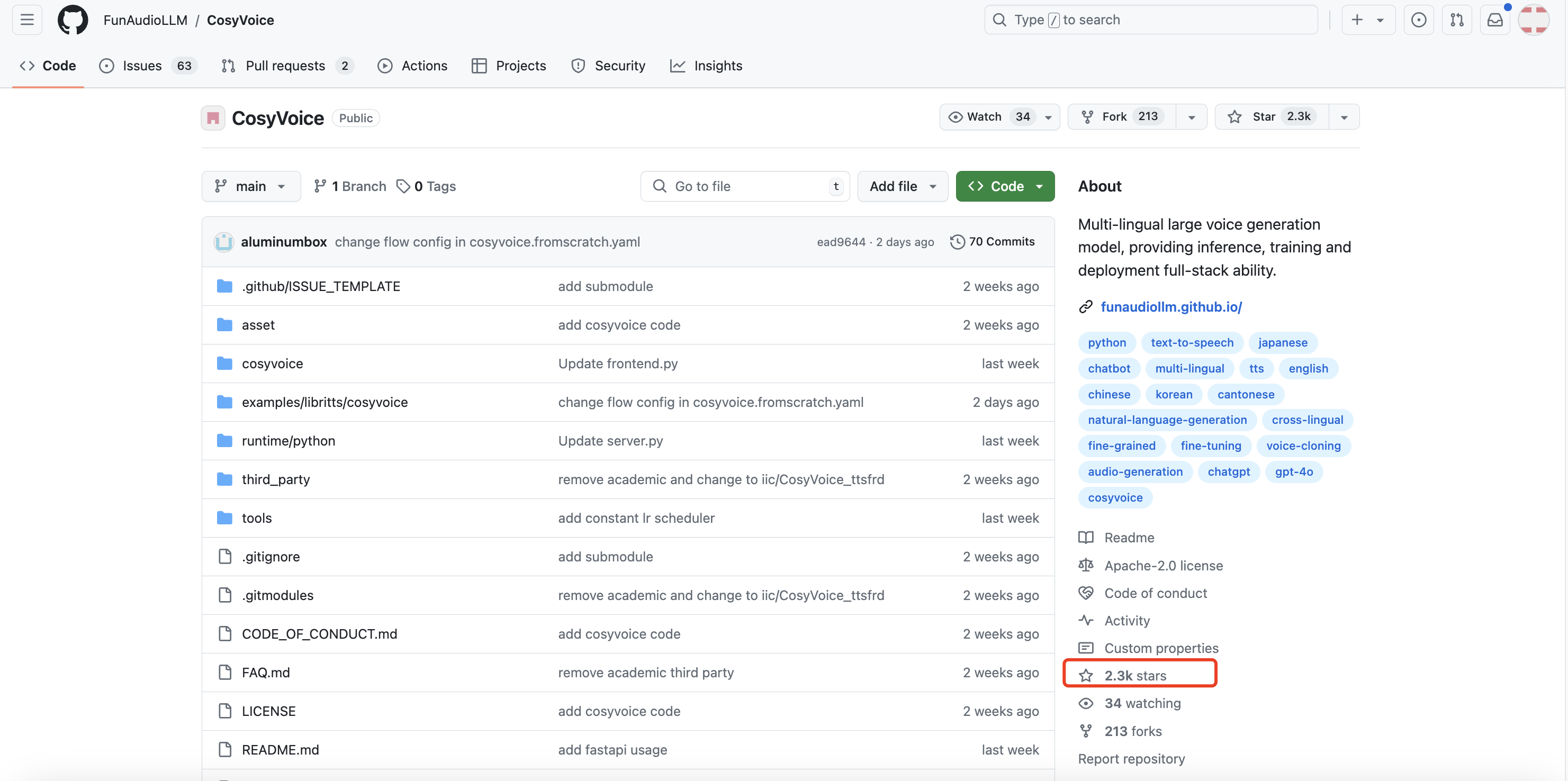Click the gpt-4o topic tag
This screenshot has height=781, width=1568.
coord(1293,472)
